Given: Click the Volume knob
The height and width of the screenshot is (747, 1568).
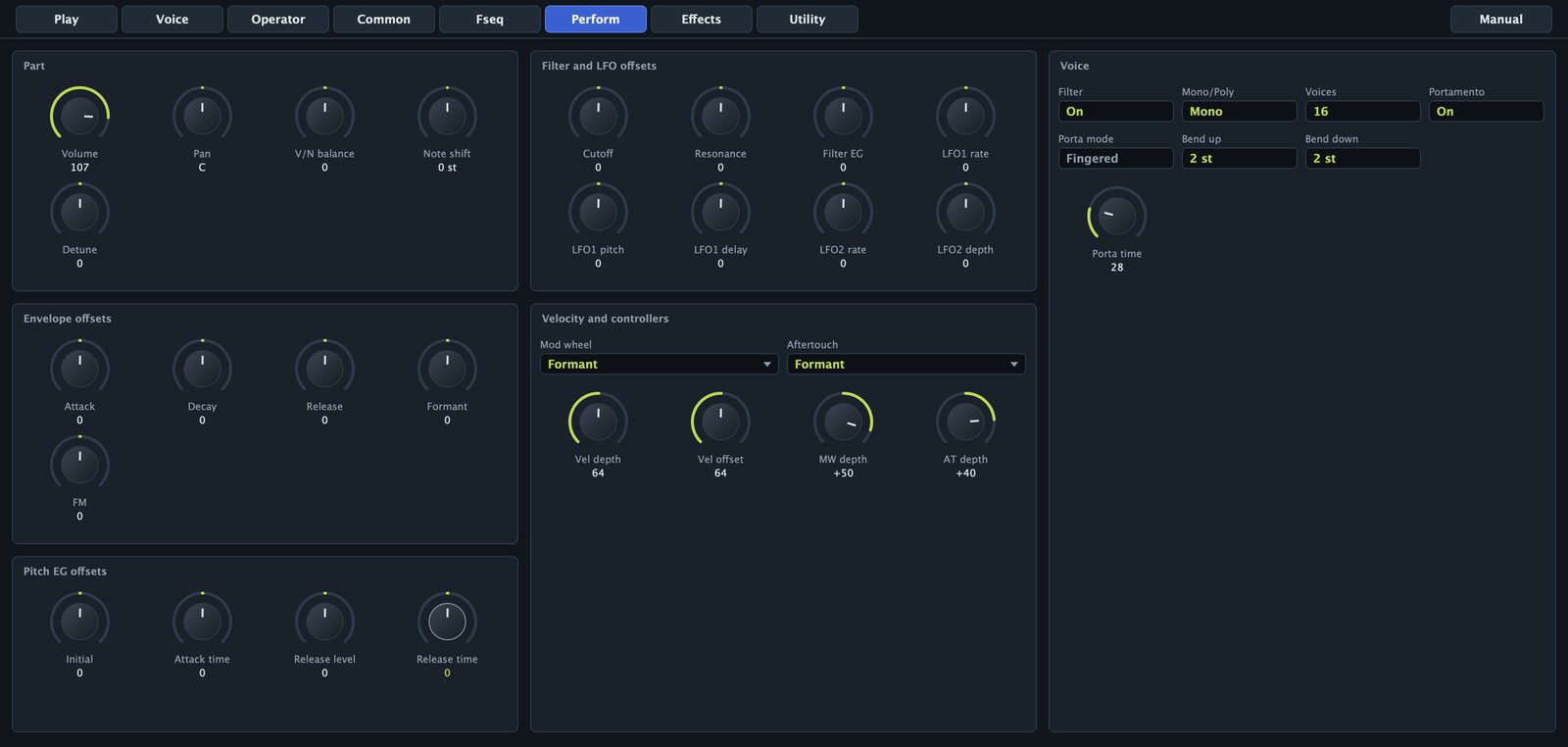Looking at the screenshot, I should 79,116.
